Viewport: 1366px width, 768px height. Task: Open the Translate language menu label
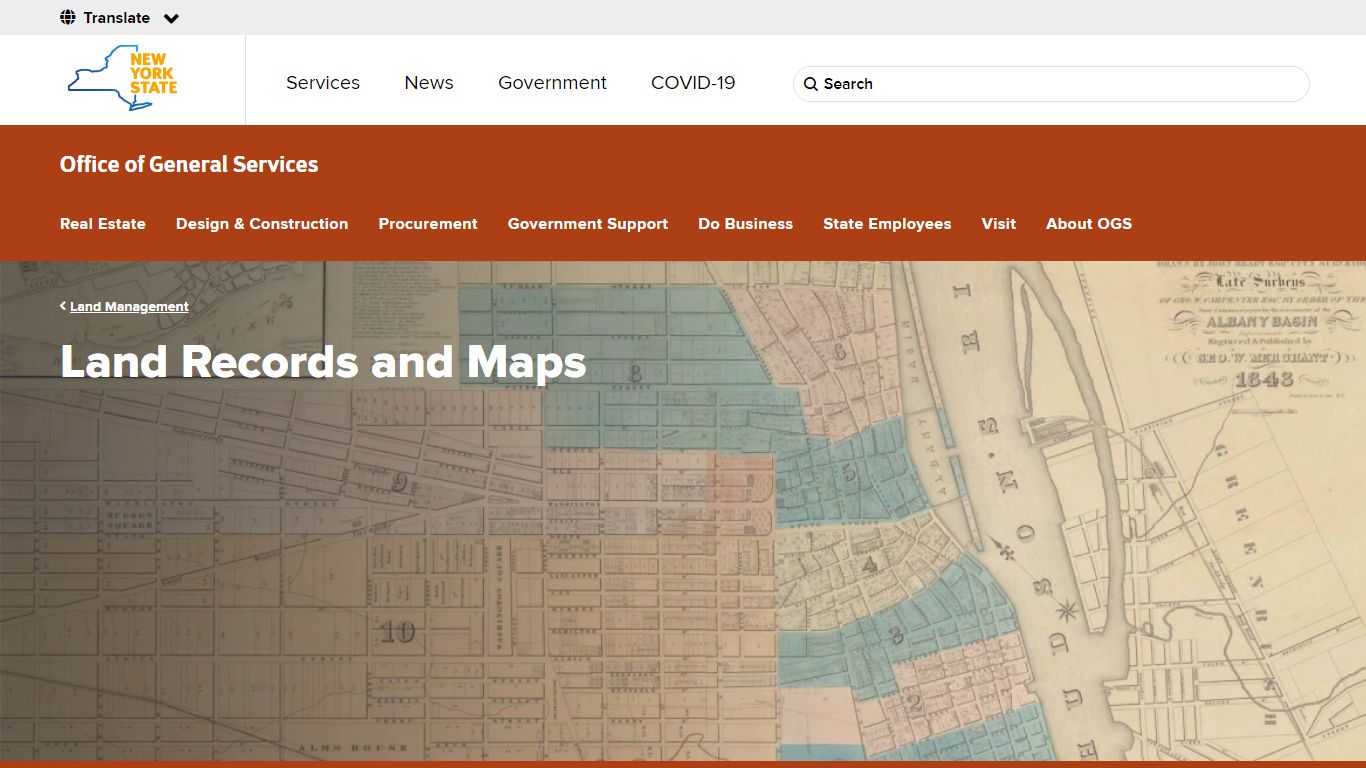(117, 18)
